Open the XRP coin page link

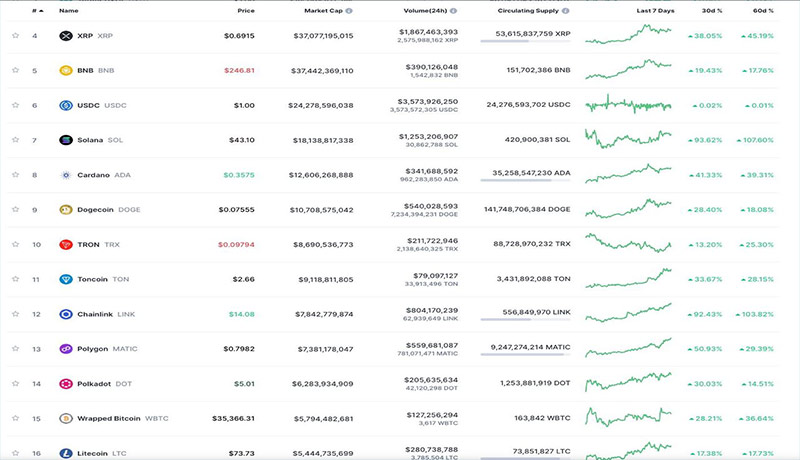[95, 36]
